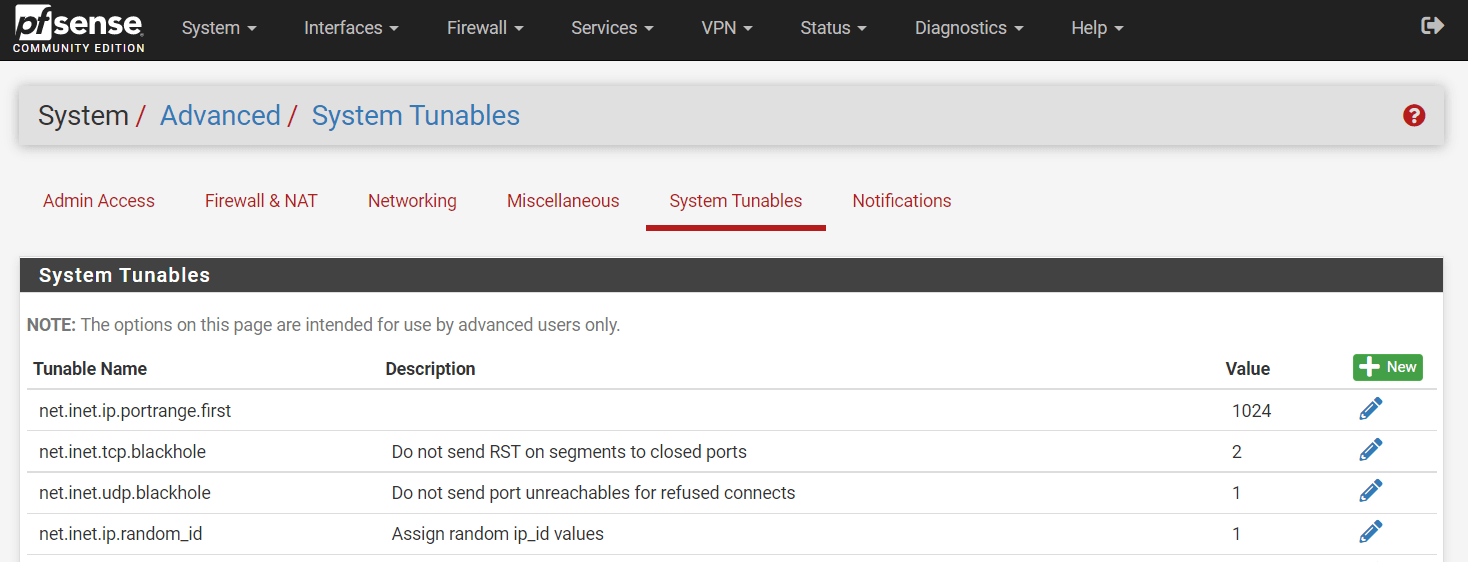This screenshot has width=1468, height=562.
Task: Open the Notifications tab
Action: click(901, 201)
